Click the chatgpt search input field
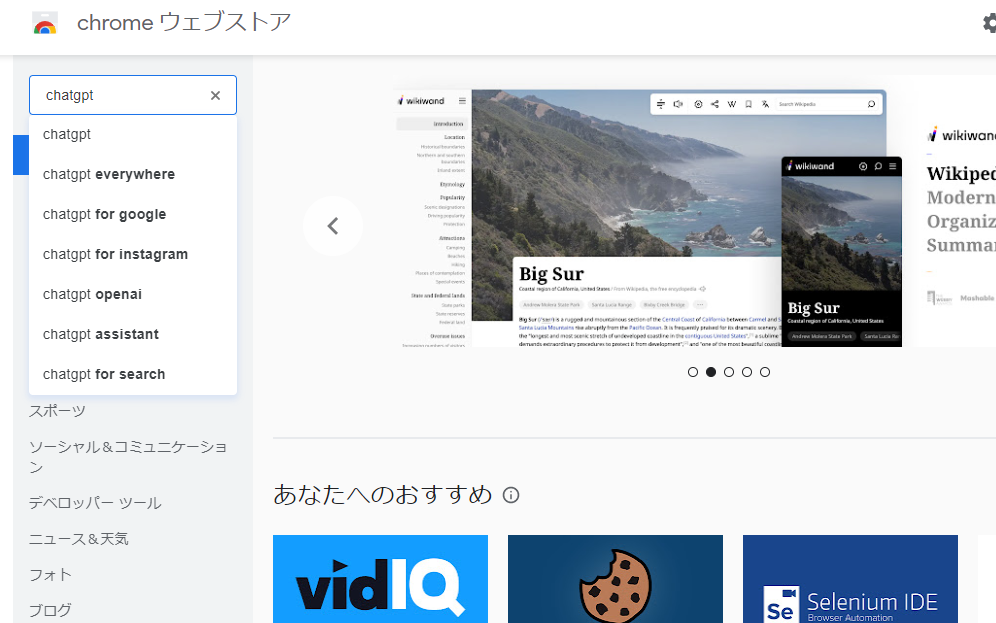The width and height of the screenshot is (996, 623). 133,95
